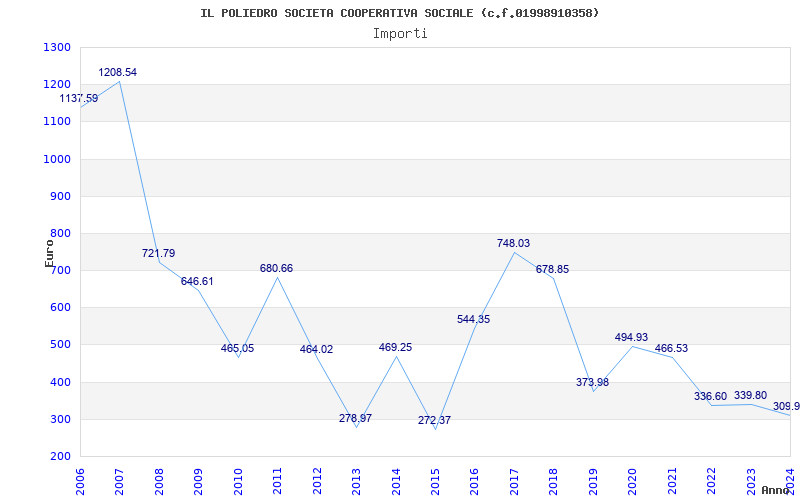Select the 336.60 data label

[x=711, y=396]
